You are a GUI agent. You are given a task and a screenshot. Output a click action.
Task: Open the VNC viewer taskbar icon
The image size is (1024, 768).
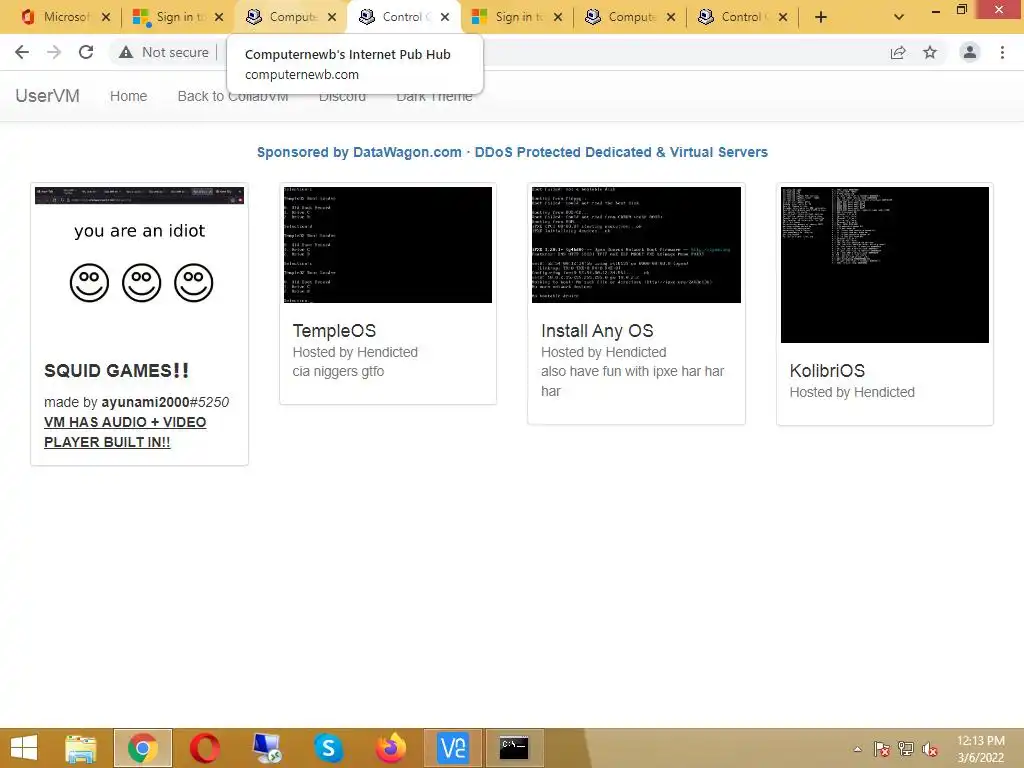pos(453,748)
